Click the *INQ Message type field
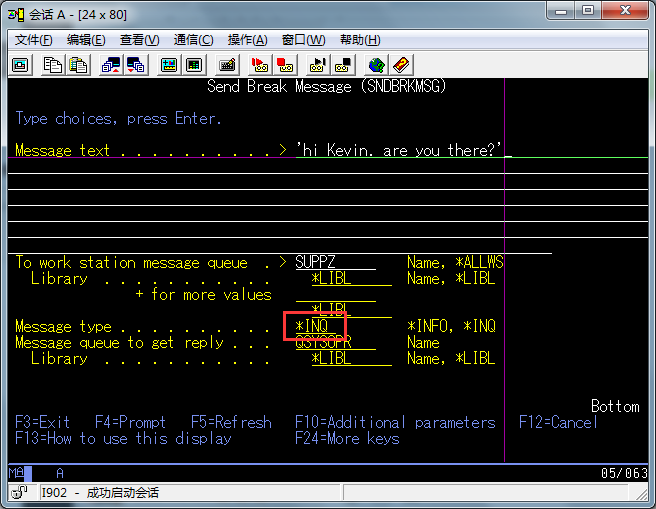 coord(315,326)
